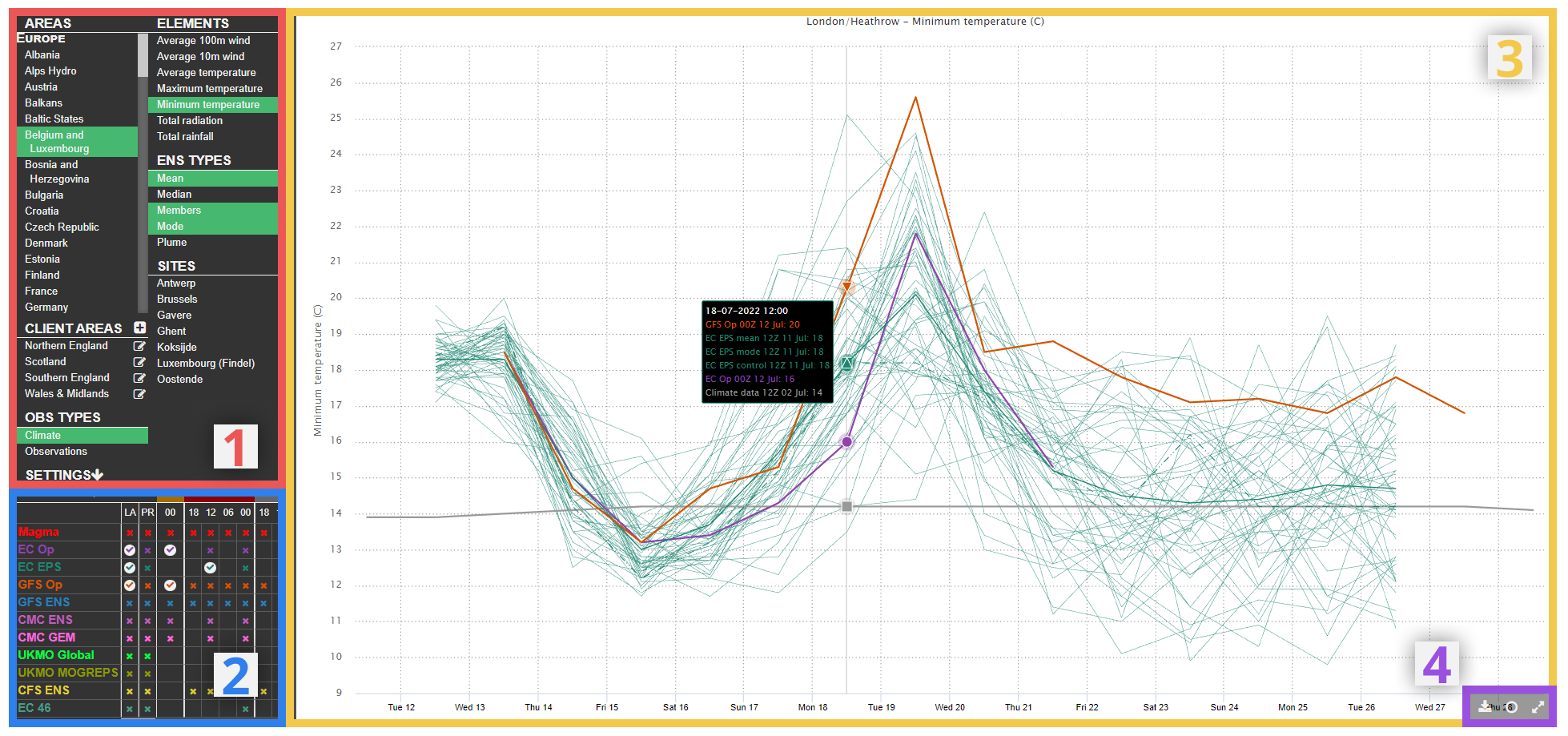Untick EC Op checkmark in LA column
This screenshot has height=736, width=1568.
pyautogui.click(x=130, y=550)
